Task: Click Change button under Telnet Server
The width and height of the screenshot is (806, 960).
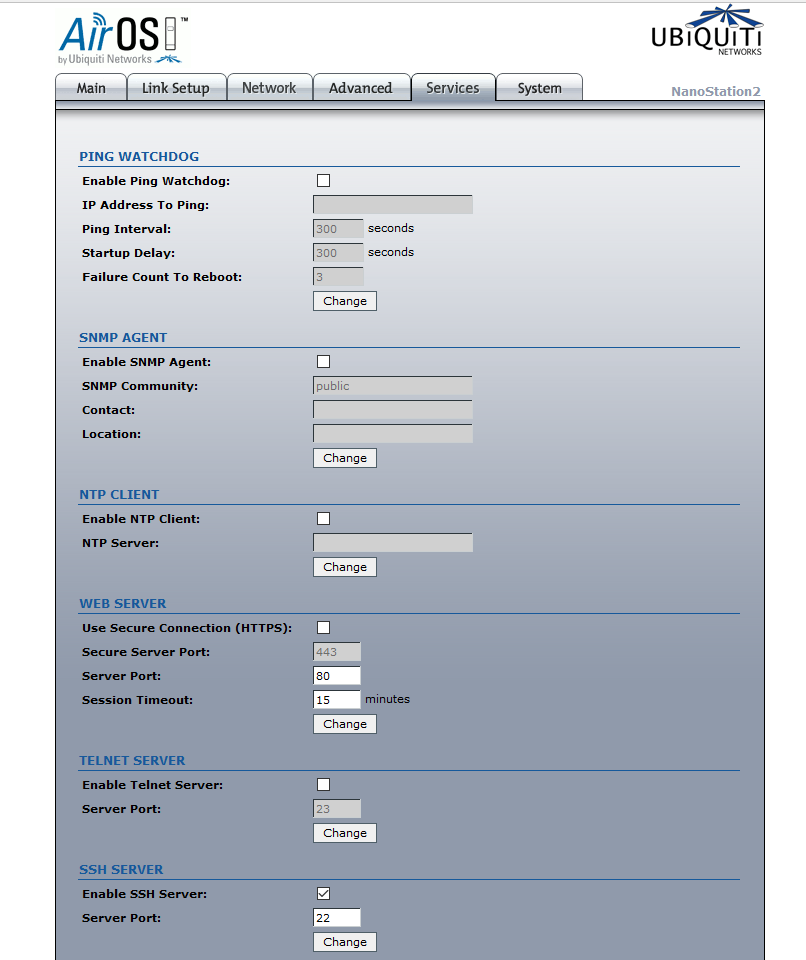Action: (345, 833)
